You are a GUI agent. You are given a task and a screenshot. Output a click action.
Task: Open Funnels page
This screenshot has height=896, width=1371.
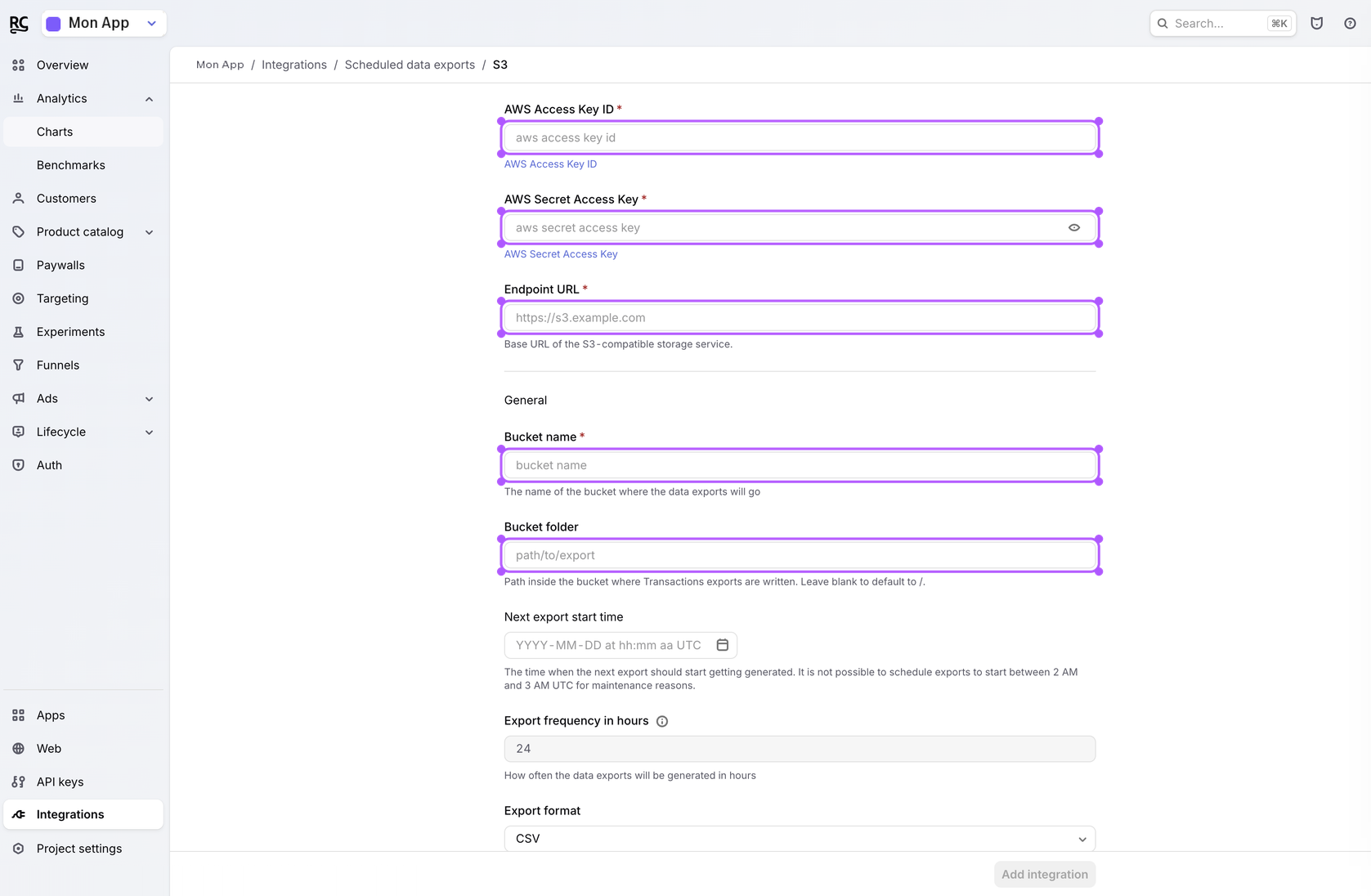click(83, 365)
